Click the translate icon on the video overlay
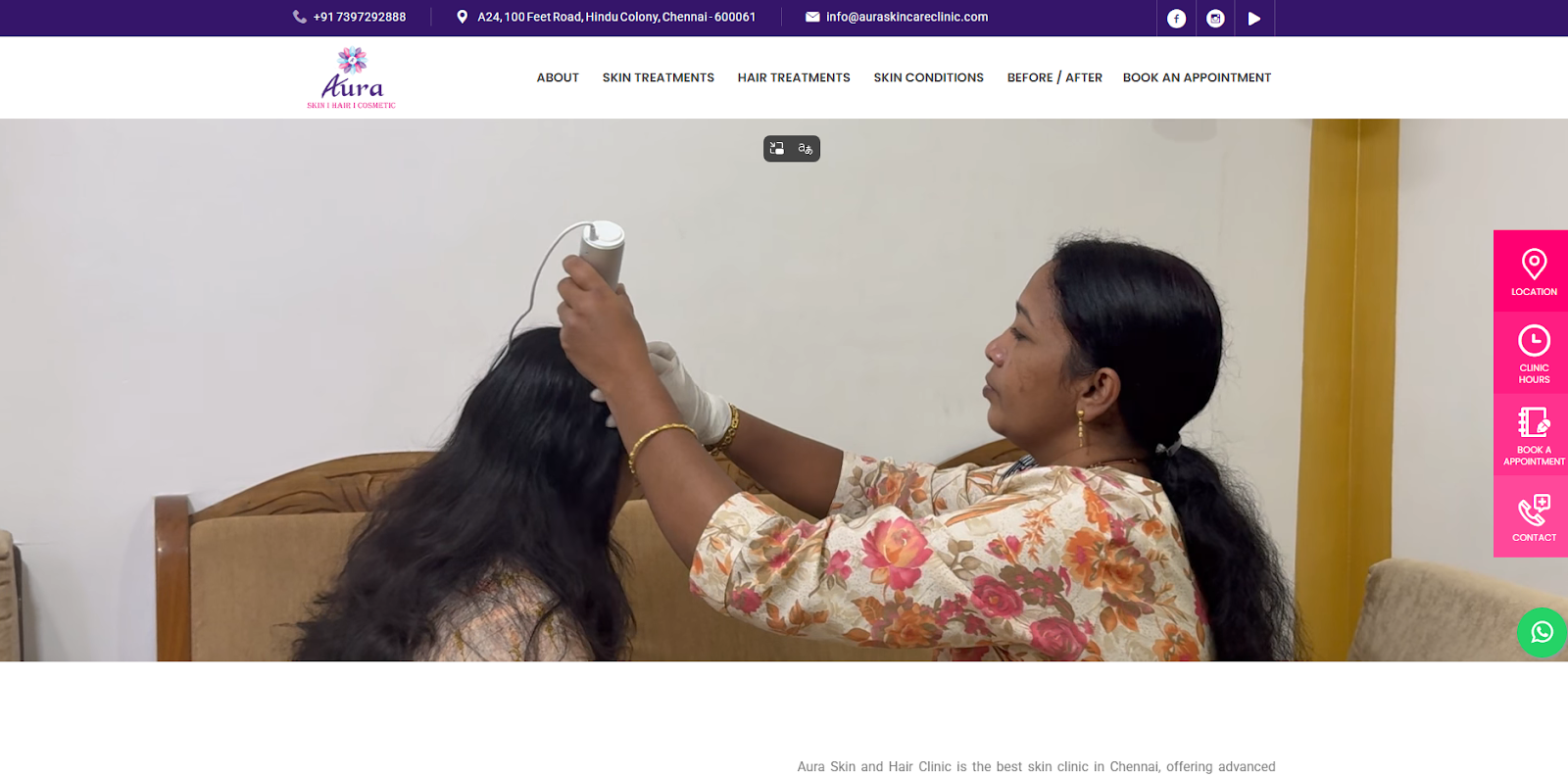This screenshot has height=778, width=1568. [x=805, y=148]
